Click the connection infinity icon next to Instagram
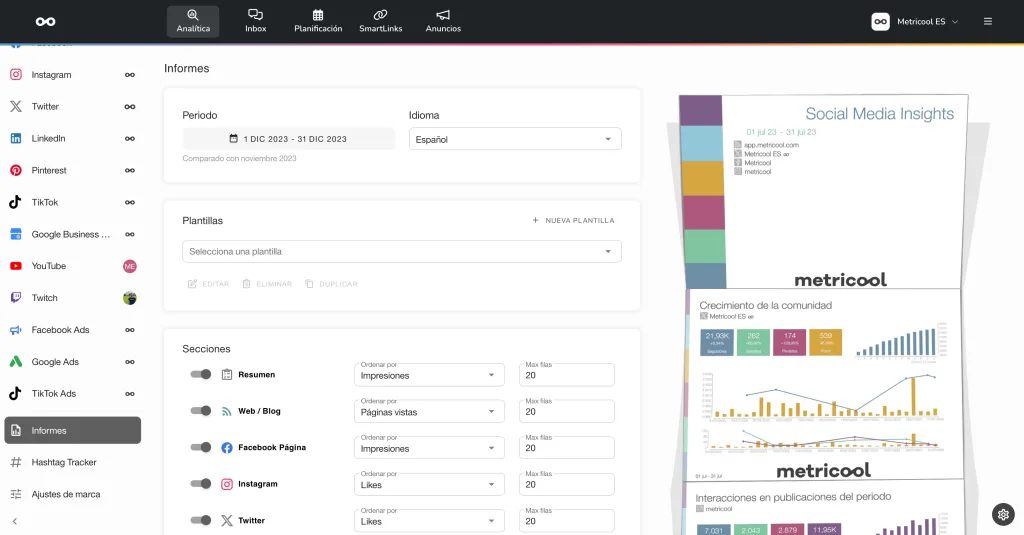 click(x=130, y=75)
